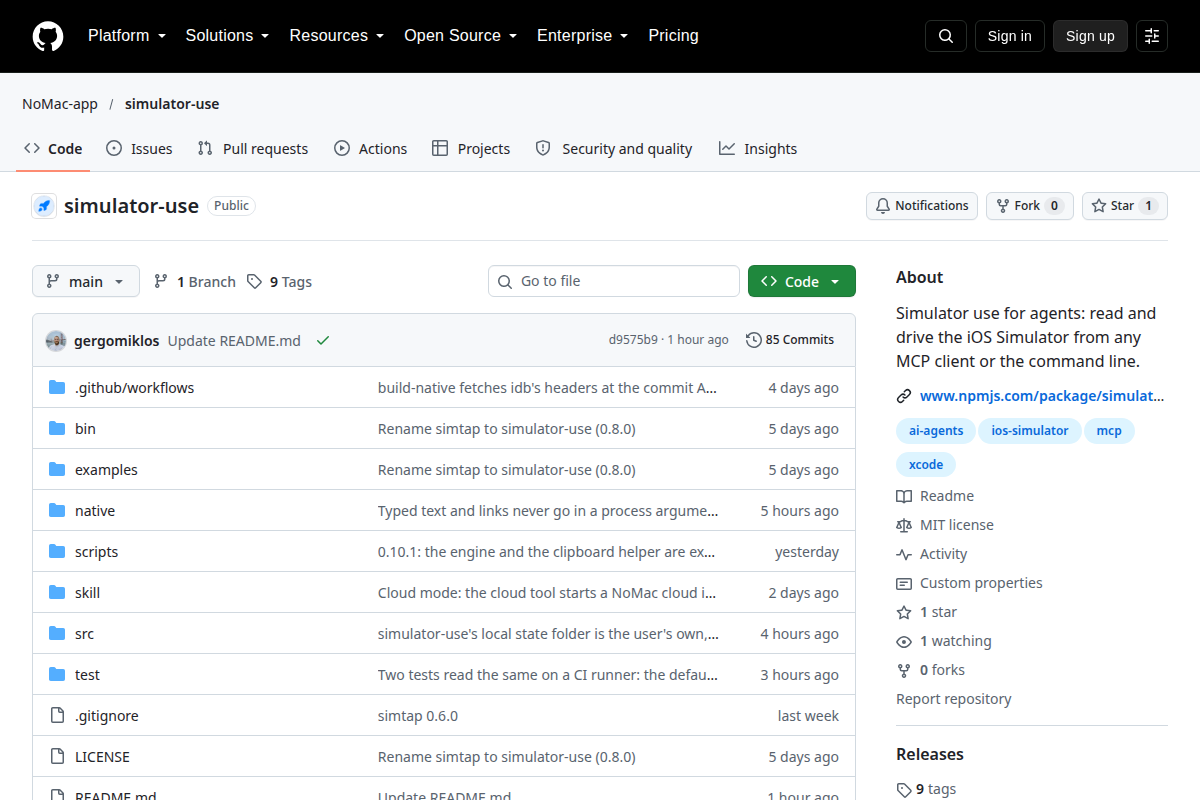The height and width of the screenshot is (800, 1200).
Task: Fork the simulator-use repository
Action: 1030,206
